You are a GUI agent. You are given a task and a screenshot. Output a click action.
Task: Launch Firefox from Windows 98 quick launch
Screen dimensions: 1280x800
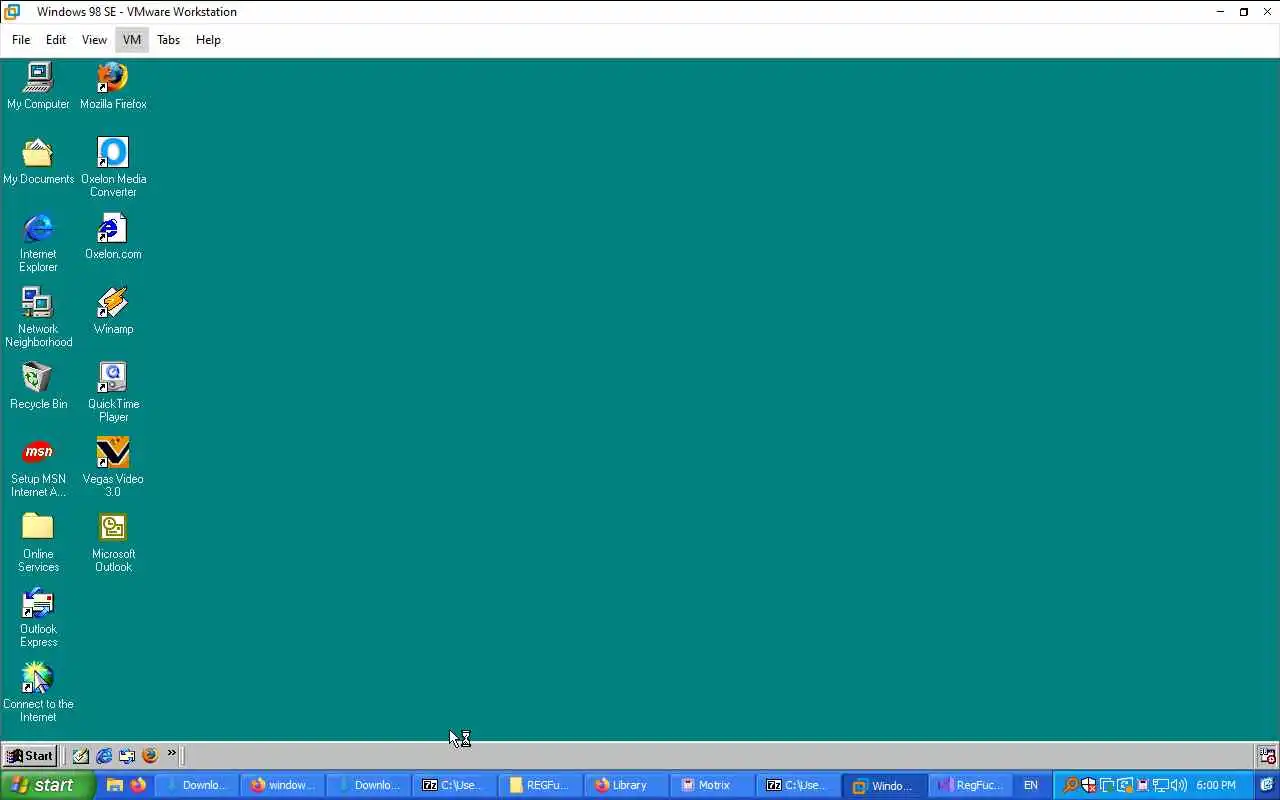click(150, 756)
